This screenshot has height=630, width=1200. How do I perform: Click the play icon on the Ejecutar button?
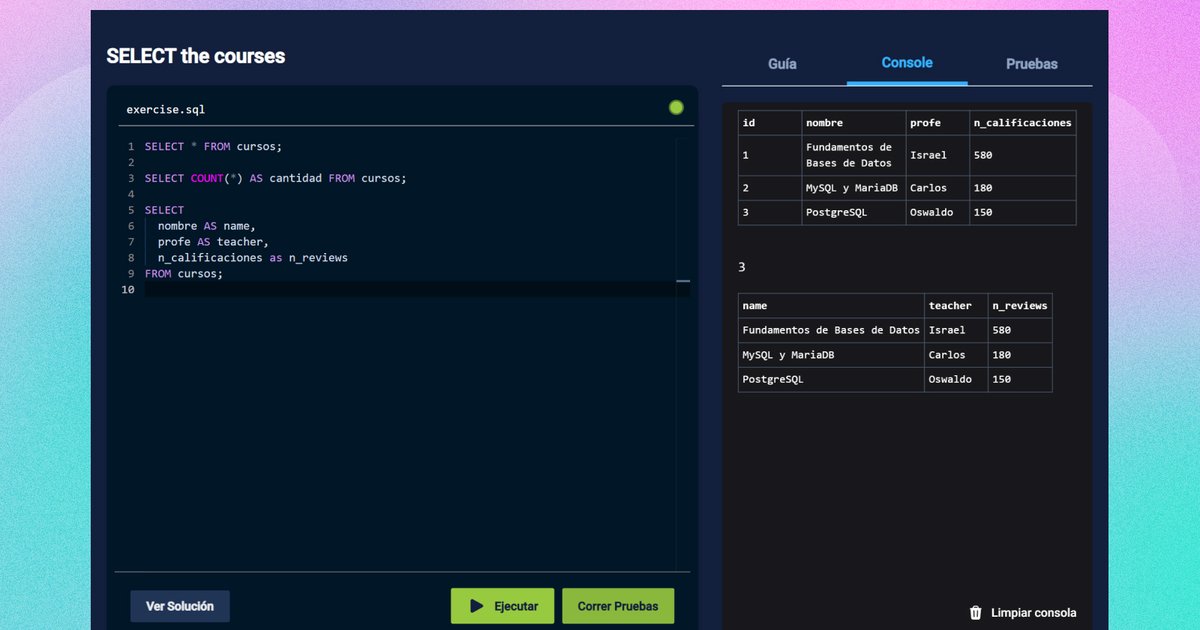click(x=477, y=606)
